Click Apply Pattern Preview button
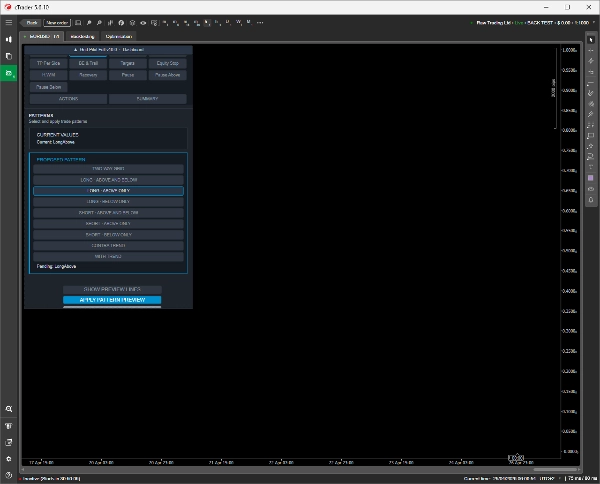The height and width of the screenshot is (484, 600). tap(112, 300)
